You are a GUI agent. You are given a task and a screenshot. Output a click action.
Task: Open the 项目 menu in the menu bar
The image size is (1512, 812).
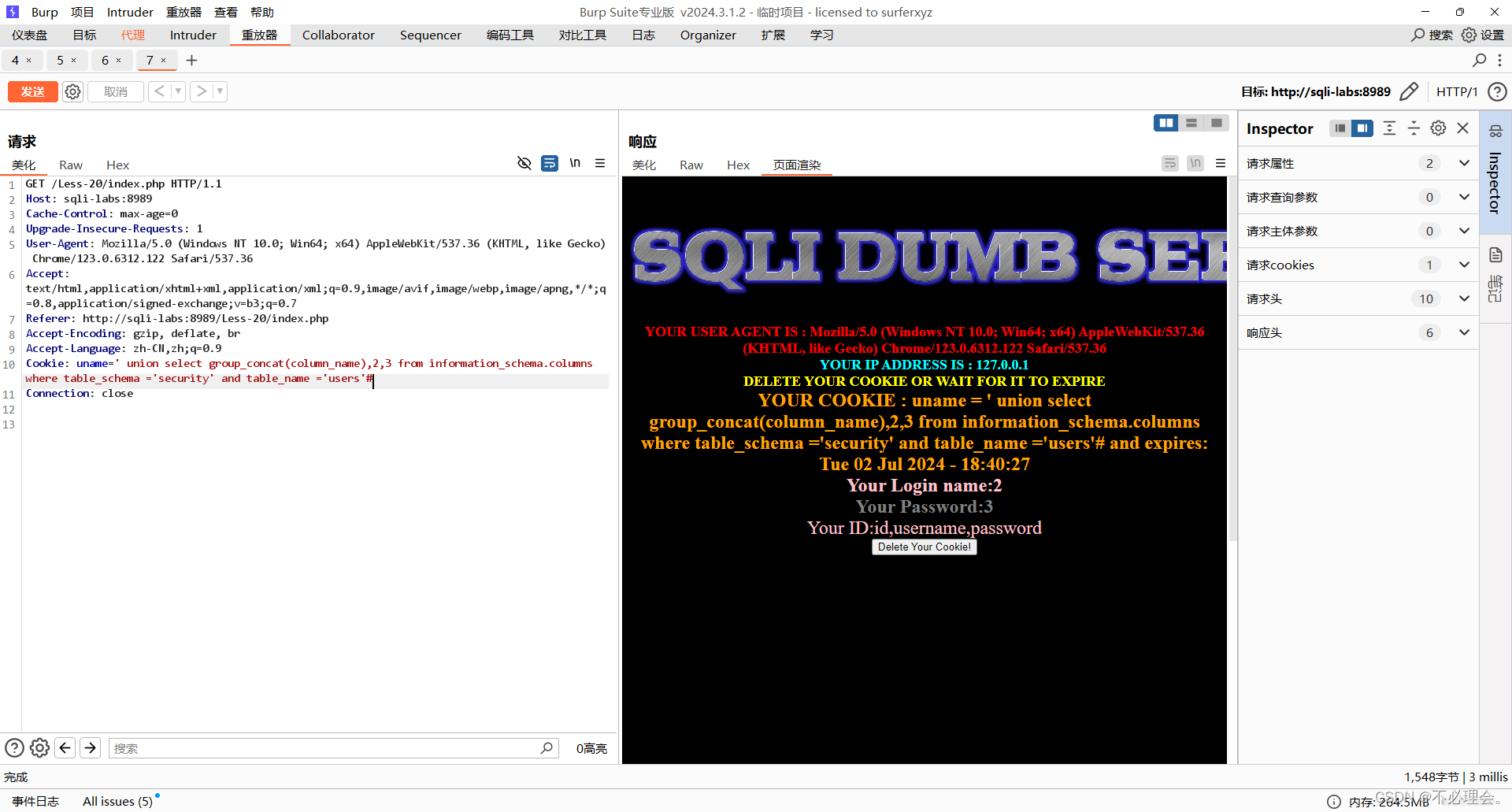click(83, 12)
